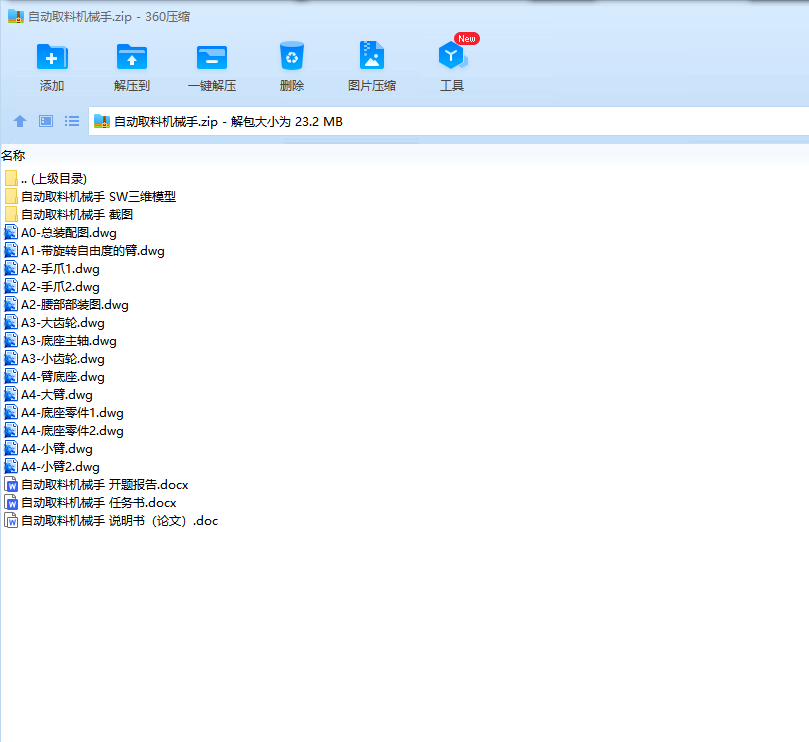The height and width of the screenshot is (742, 809).
Task: Select 自动取料机械手 说明书（论文）.doc
Action: (x=111, y=521)
